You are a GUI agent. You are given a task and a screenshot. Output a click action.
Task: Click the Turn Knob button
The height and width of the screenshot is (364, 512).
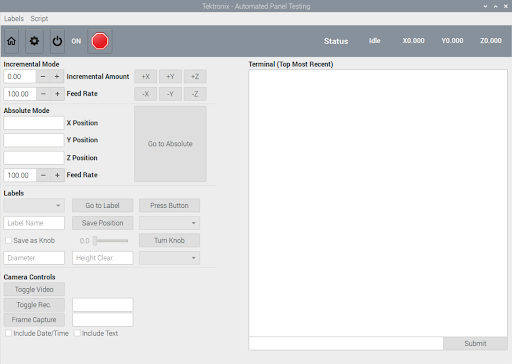click(169, 240)
